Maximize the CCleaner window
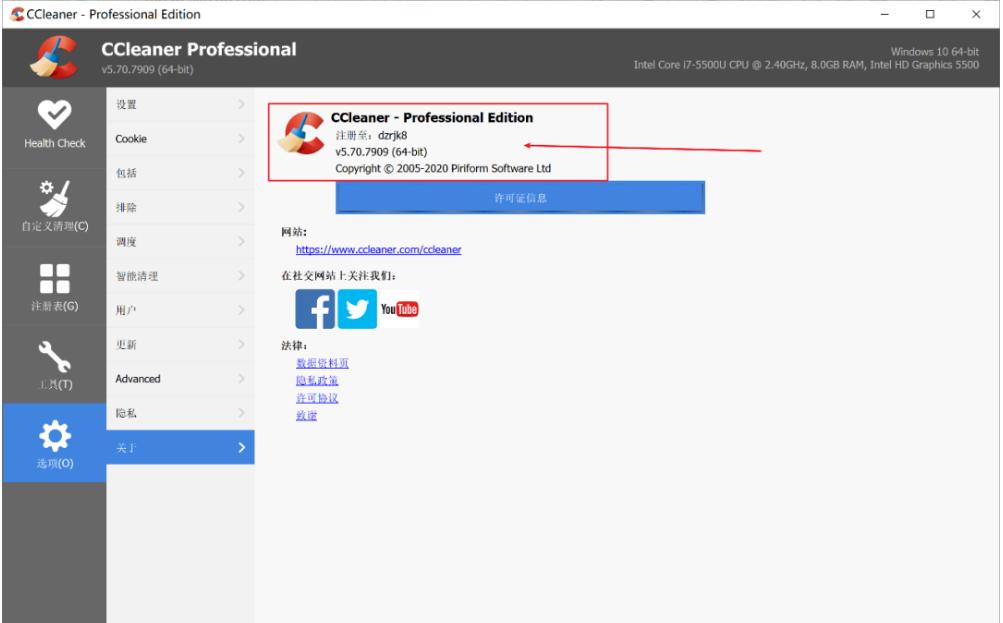This screenshot has height=623, width=1003. coord(930,14)
